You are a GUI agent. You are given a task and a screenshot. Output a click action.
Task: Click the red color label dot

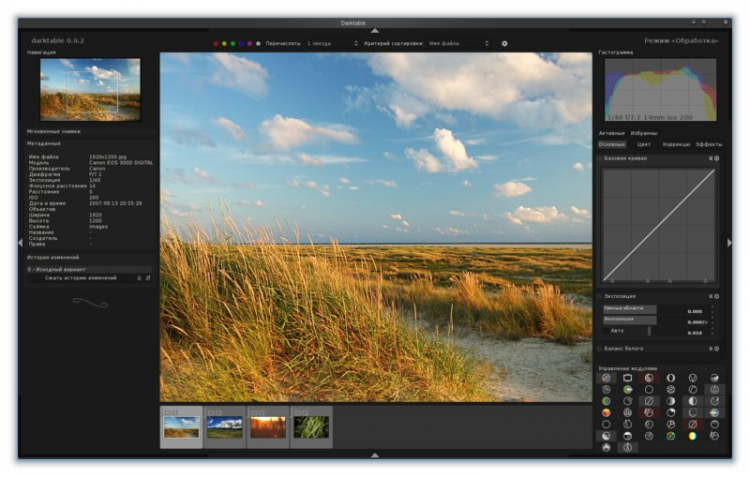click(215, 43)
